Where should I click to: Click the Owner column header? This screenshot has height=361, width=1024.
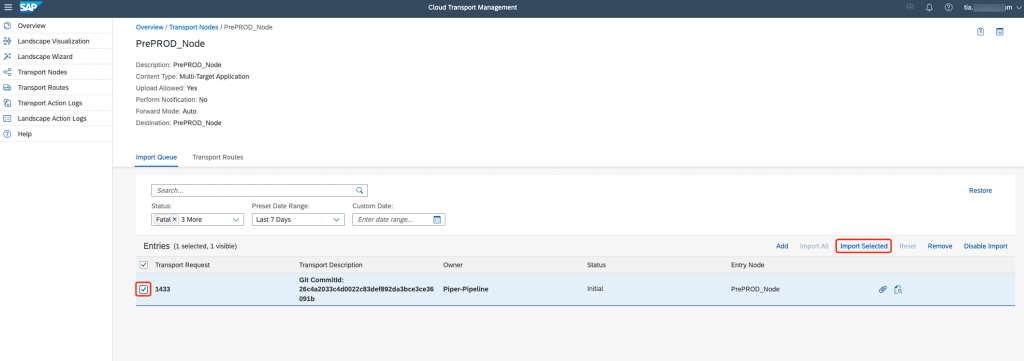[453, 265]
